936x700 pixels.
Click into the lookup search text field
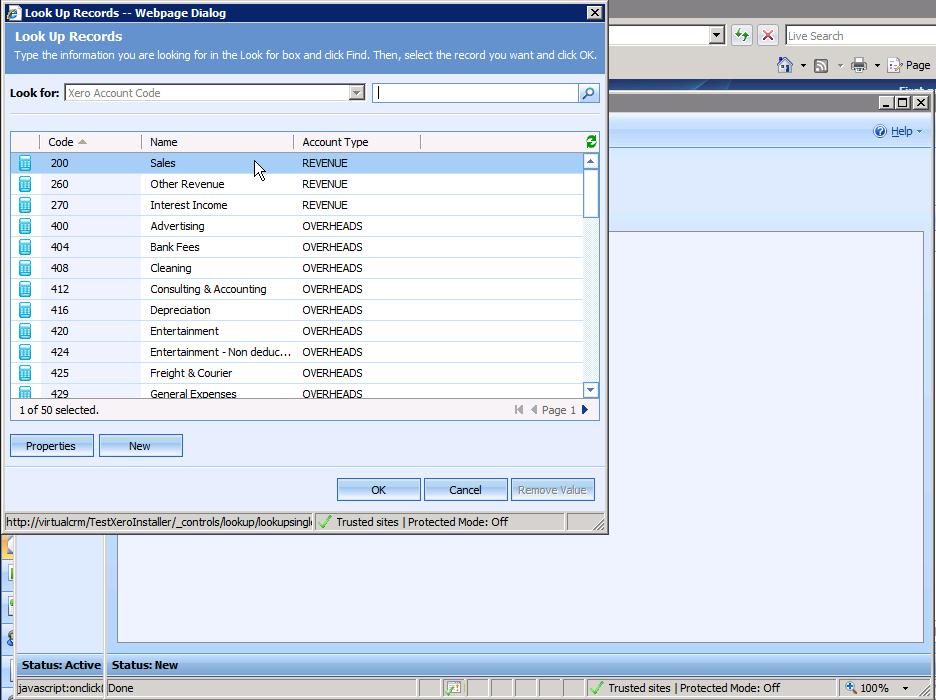coord(476,93)
